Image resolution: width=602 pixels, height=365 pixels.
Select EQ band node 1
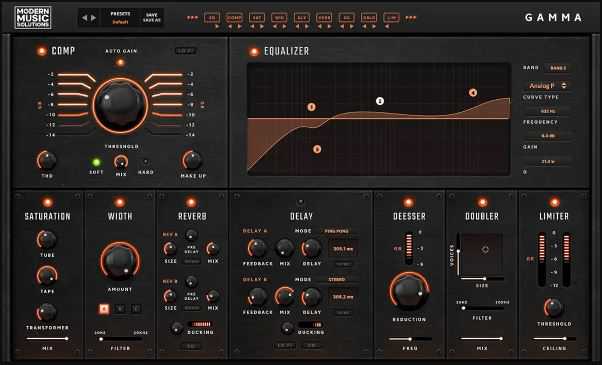pos(311,107)
